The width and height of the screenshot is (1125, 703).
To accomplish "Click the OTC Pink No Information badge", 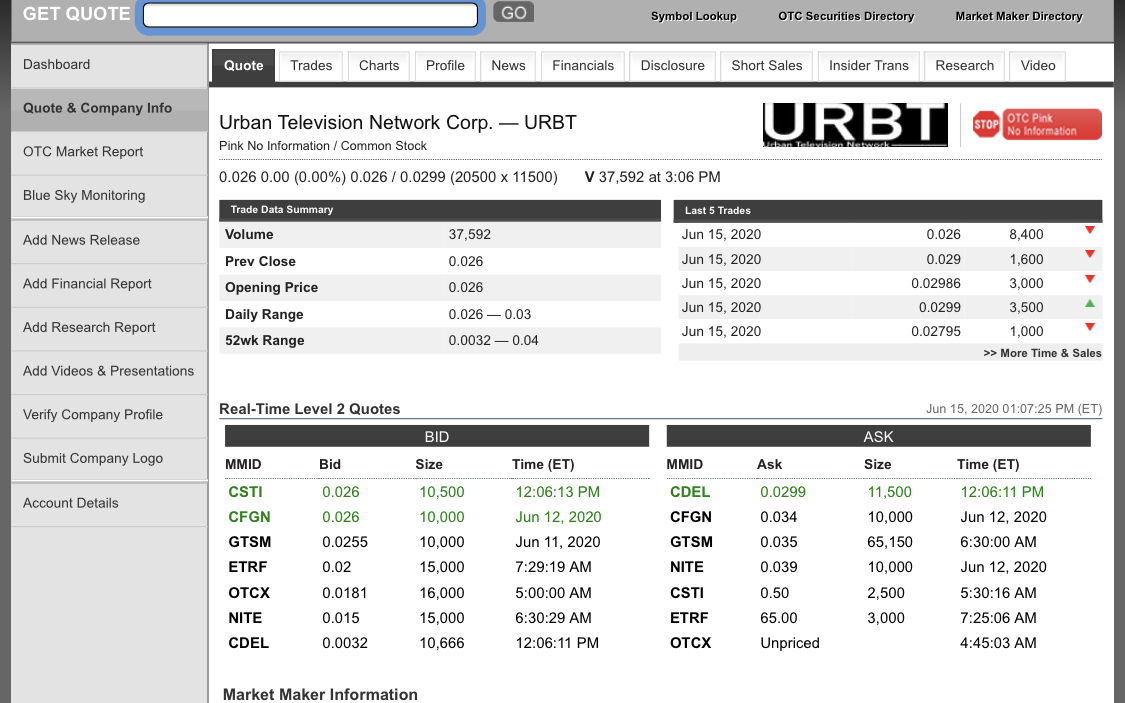I will coord(1051,124).
